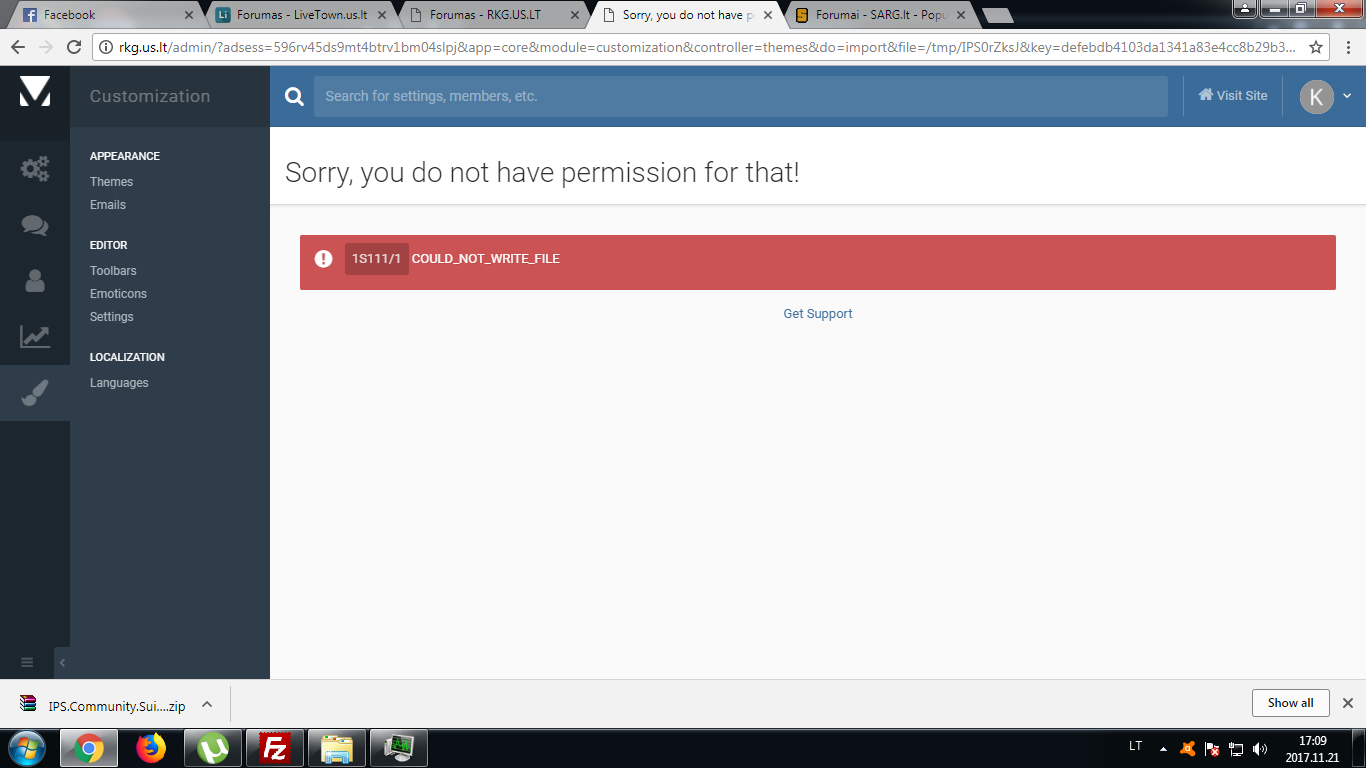The image size is (1366, 768).
Task: Open Toolbars under Editor
Action: (x=113, y=271)
